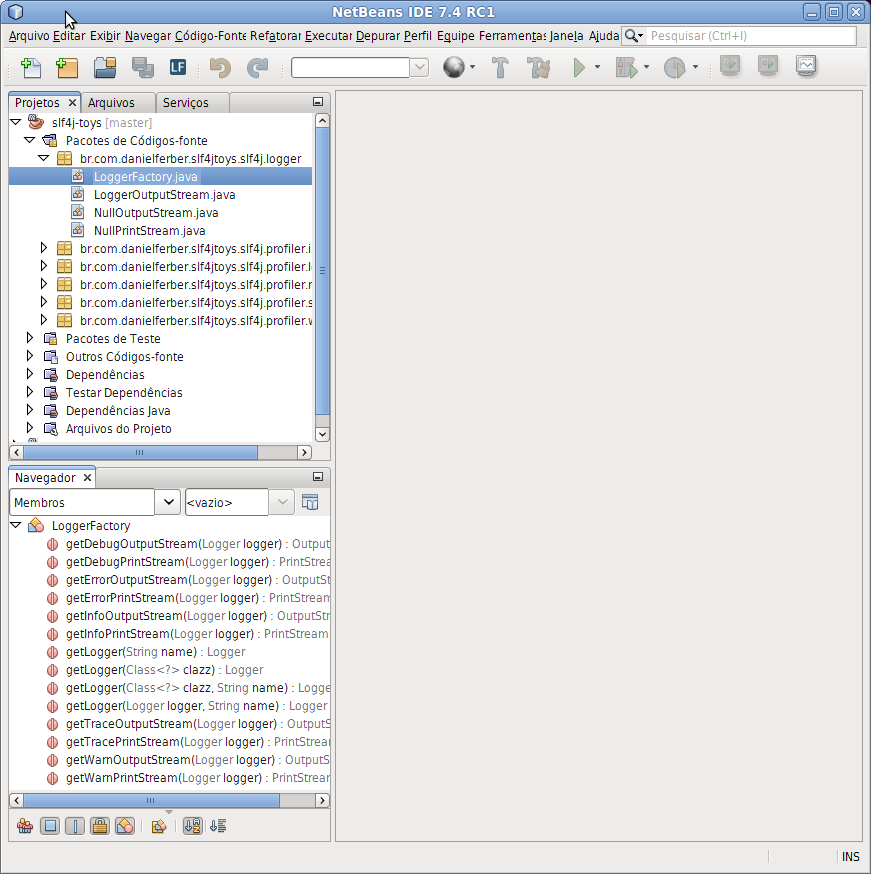Expand the Dependências node
871x874 pixels.
point(30,374)
